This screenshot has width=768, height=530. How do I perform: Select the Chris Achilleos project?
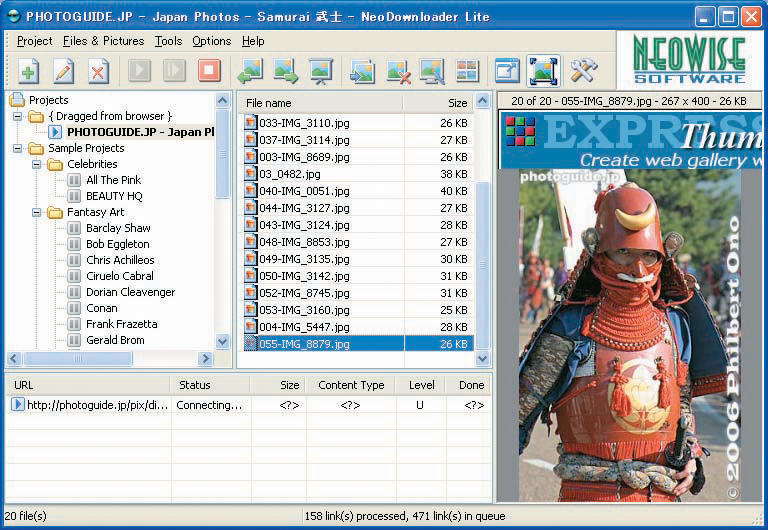coord(120,260)
